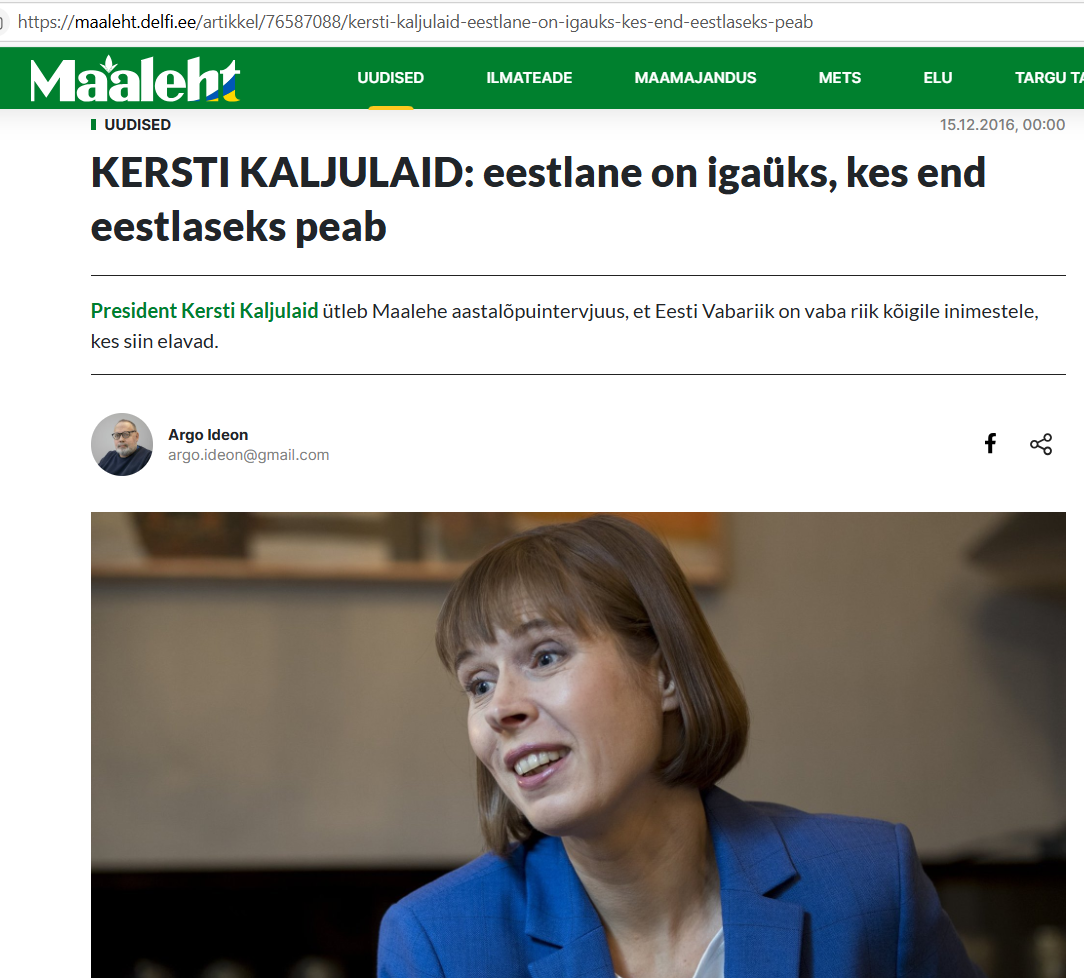
Task: Open Argo Ideon's author avatar
Action: coord(122,444)
